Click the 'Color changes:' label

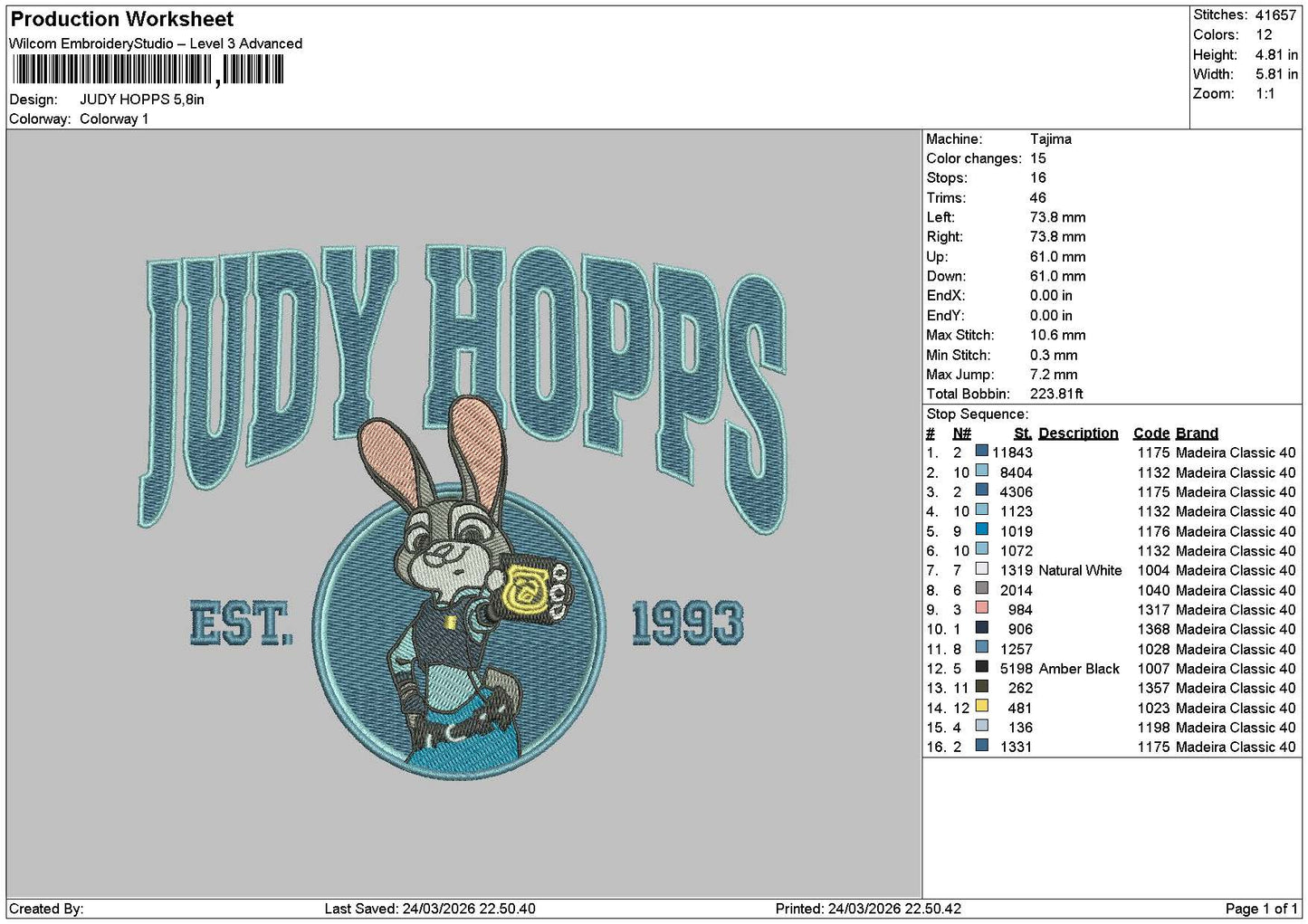[x=974, y=158]
